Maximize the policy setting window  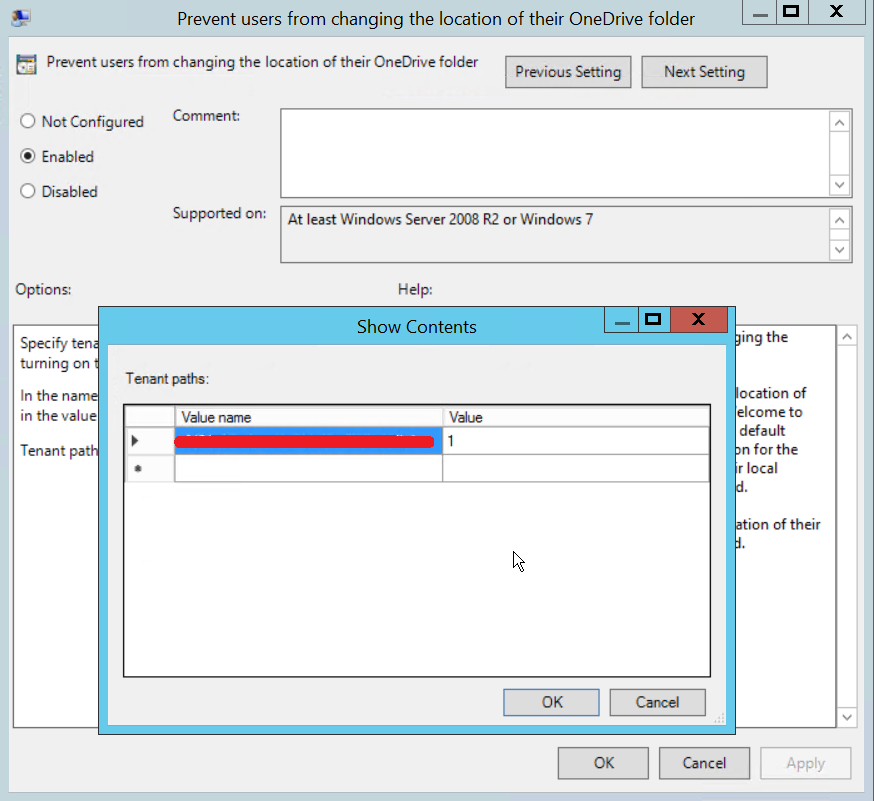pos(791,12)
